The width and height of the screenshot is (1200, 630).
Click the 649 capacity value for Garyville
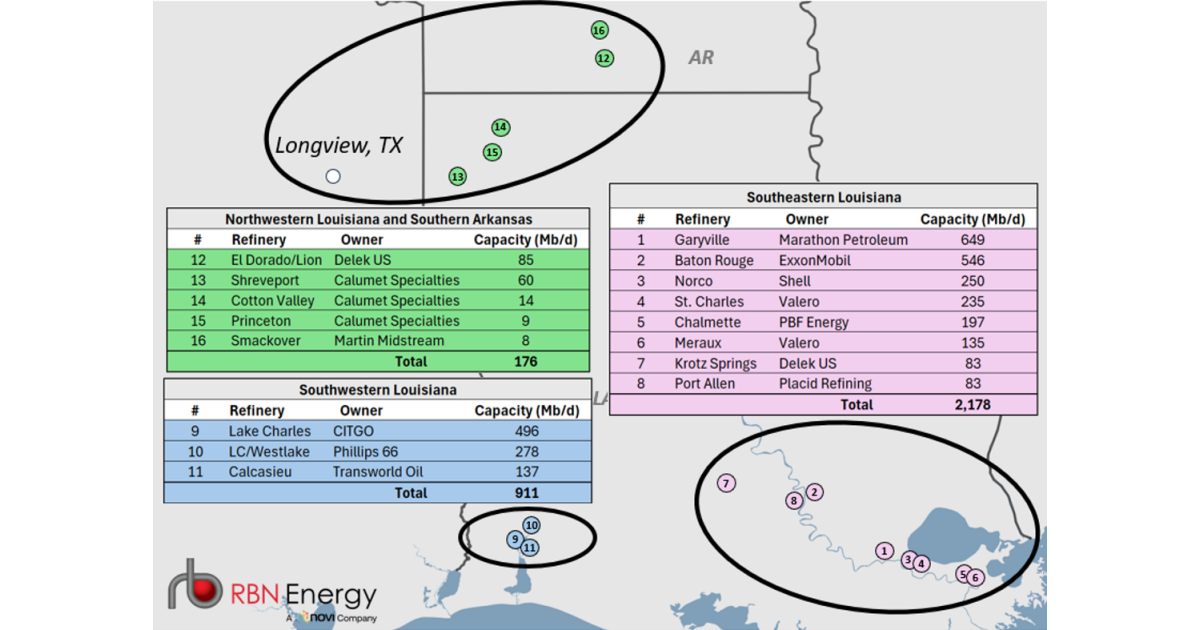(972, 240)
